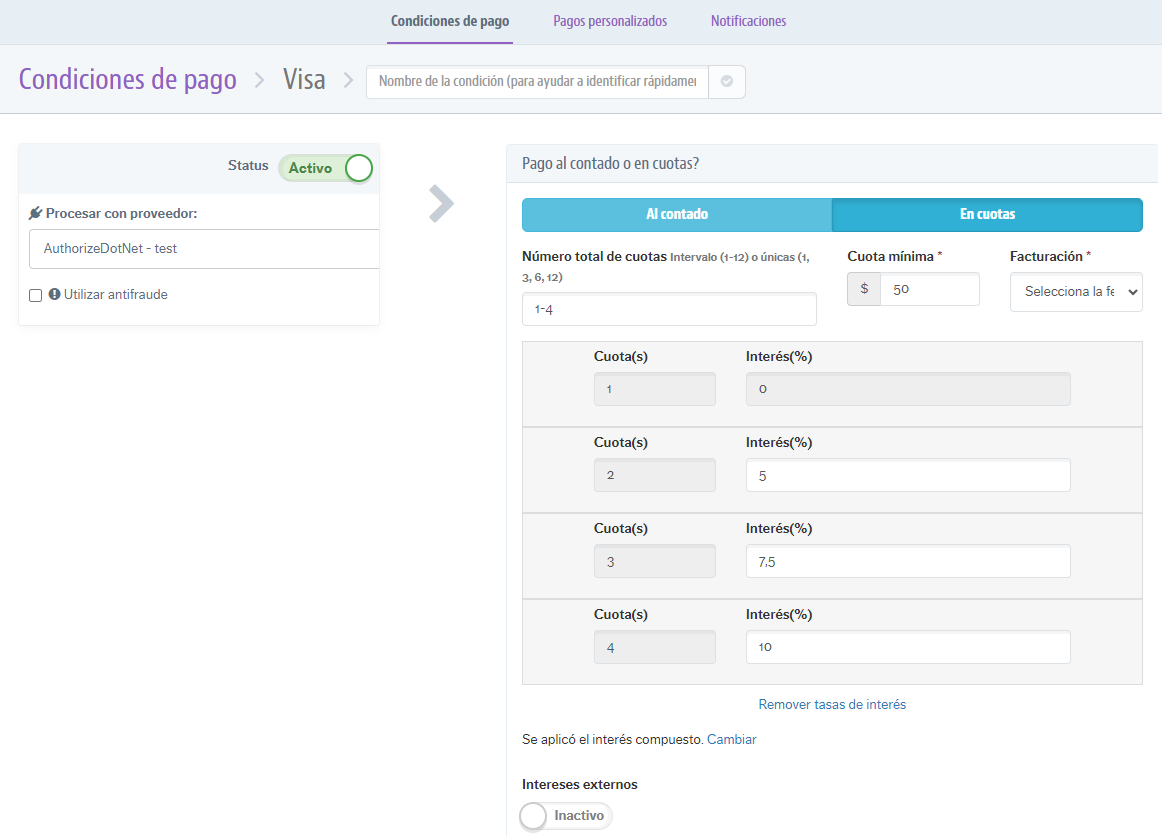Switch to the Pagos personalizados tab
This screenshot has width=1162, height=837.
[x=610, y=20]
